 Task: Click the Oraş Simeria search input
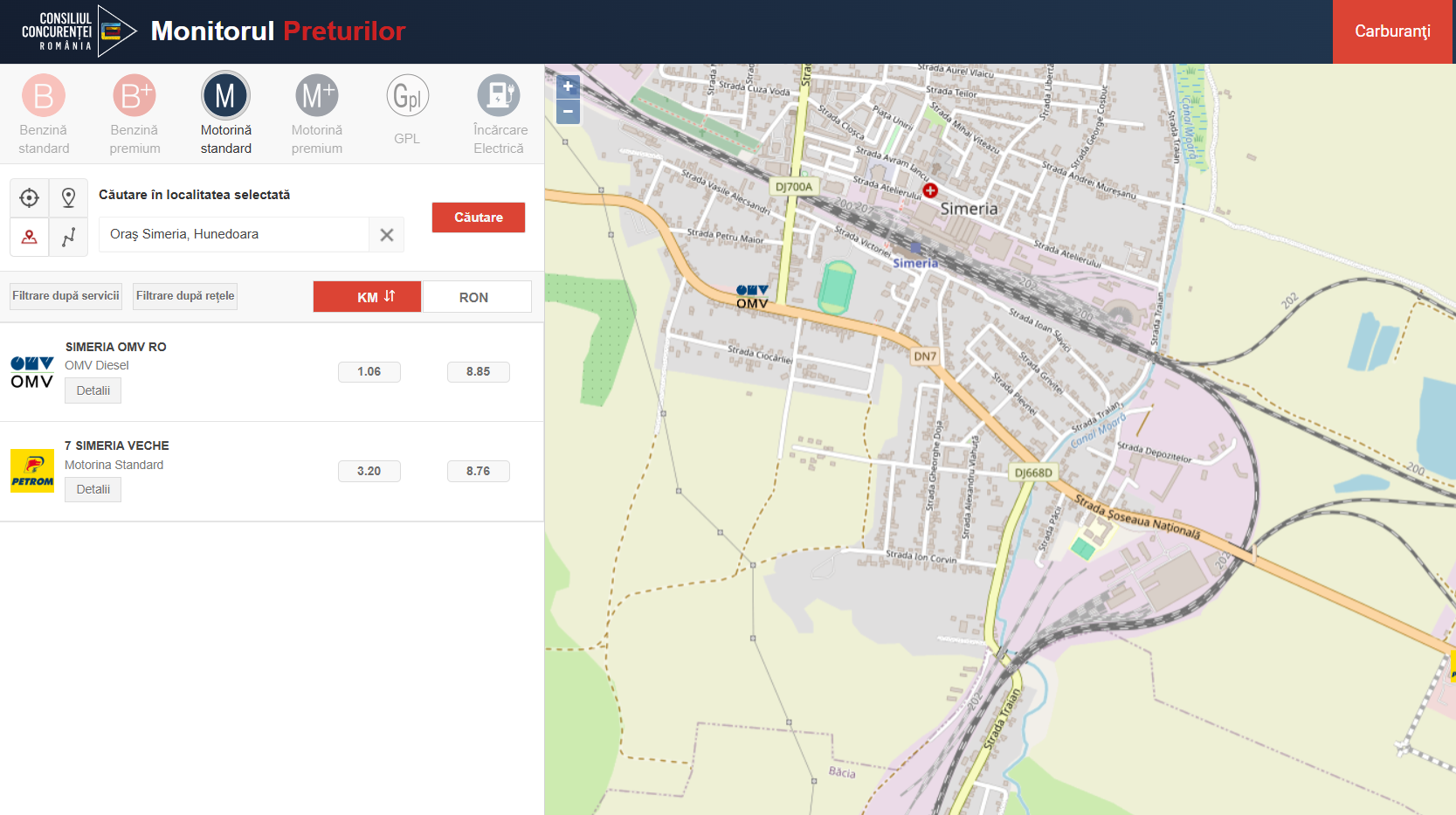click(x=233, y=234)
